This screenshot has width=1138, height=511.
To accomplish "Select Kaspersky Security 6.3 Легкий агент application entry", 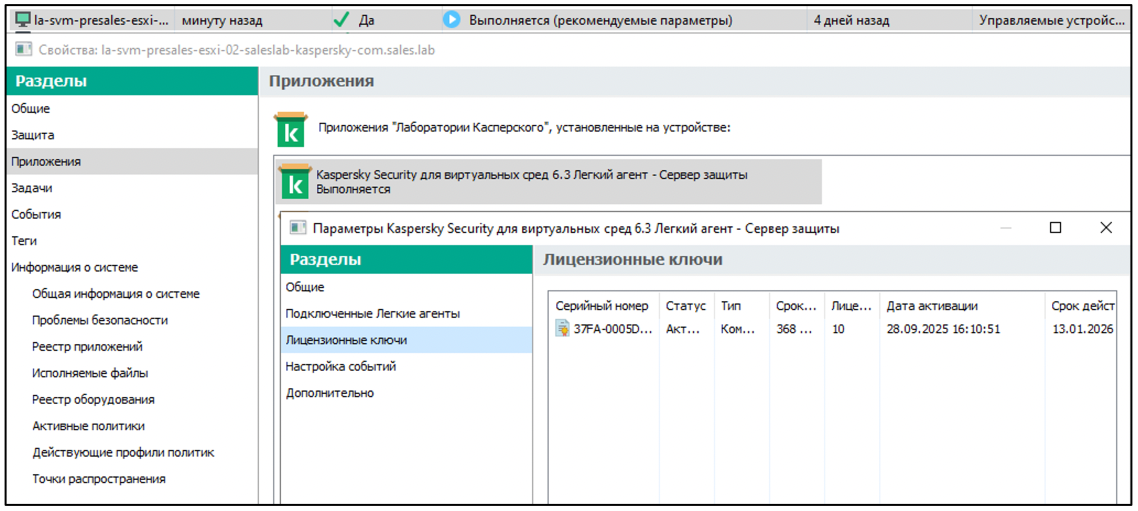I will (x=549, y=181).
